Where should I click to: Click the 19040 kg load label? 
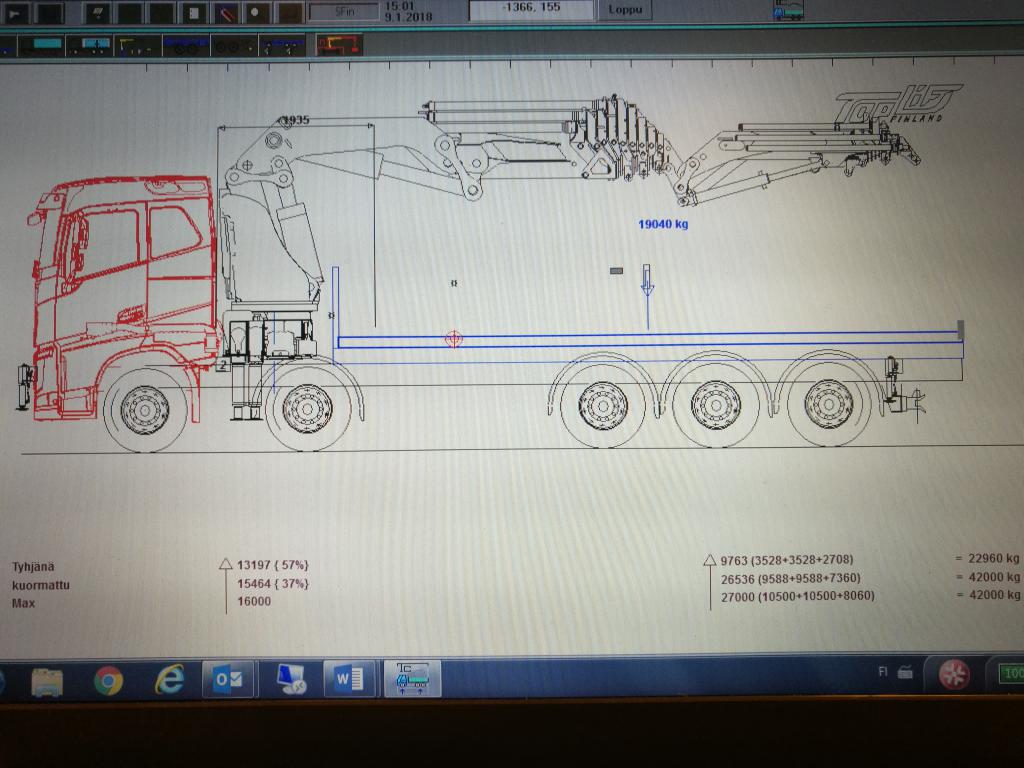(x=663, y=224)
